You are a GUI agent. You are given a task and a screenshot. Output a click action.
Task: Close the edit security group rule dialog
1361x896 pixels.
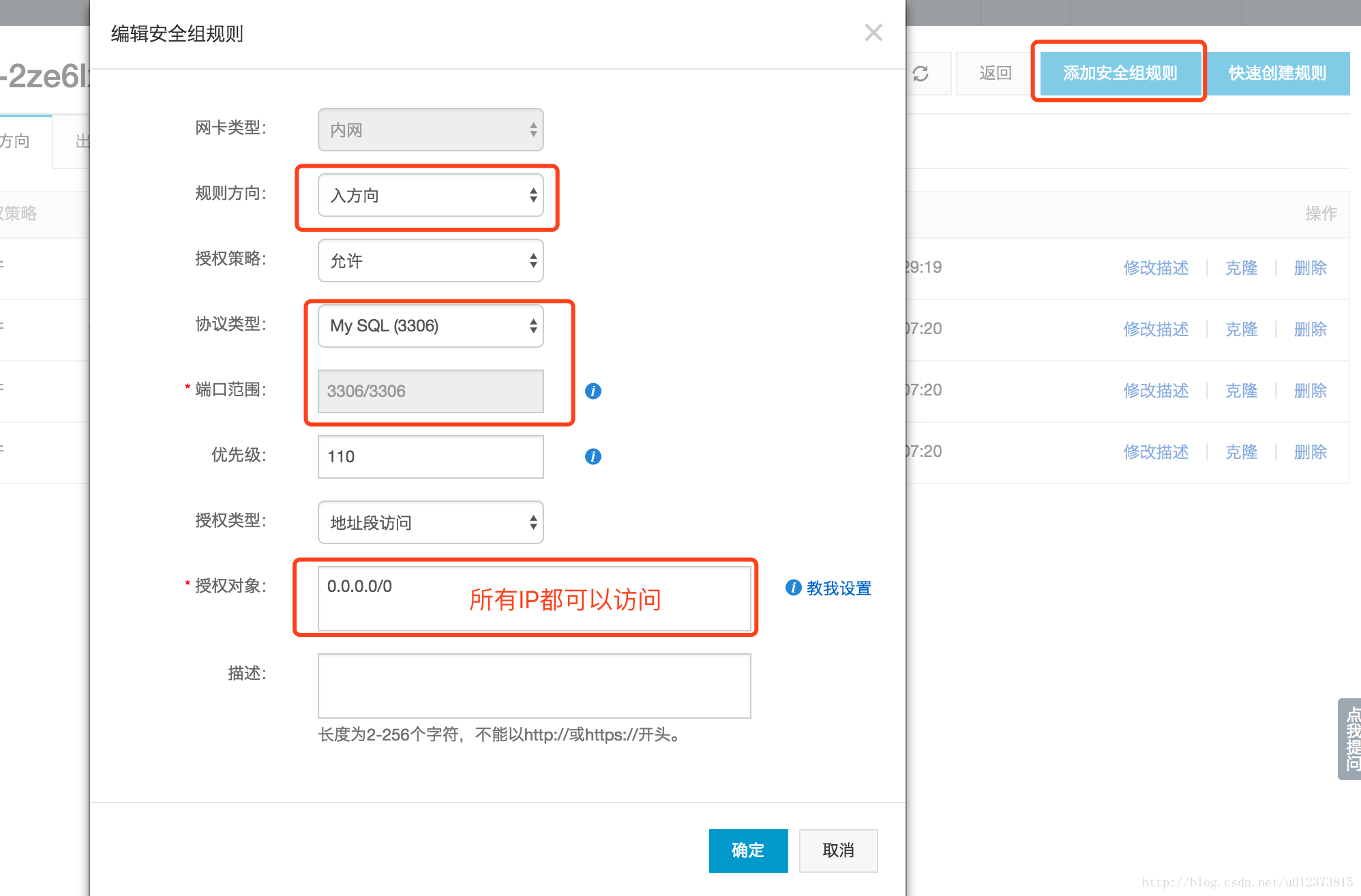tap(873, 33)
